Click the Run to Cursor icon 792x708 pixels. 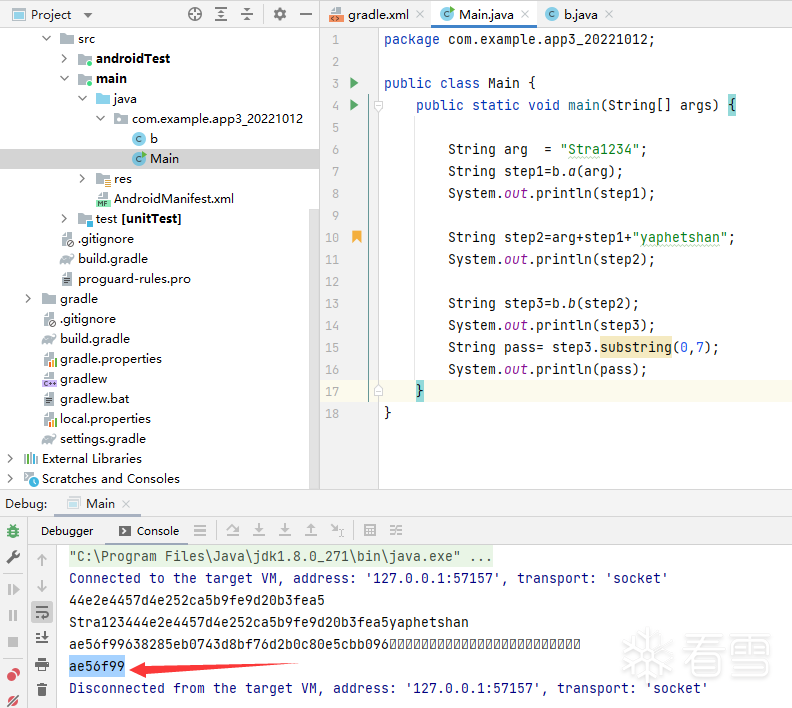pyautogui.click(x=337, y=530)
